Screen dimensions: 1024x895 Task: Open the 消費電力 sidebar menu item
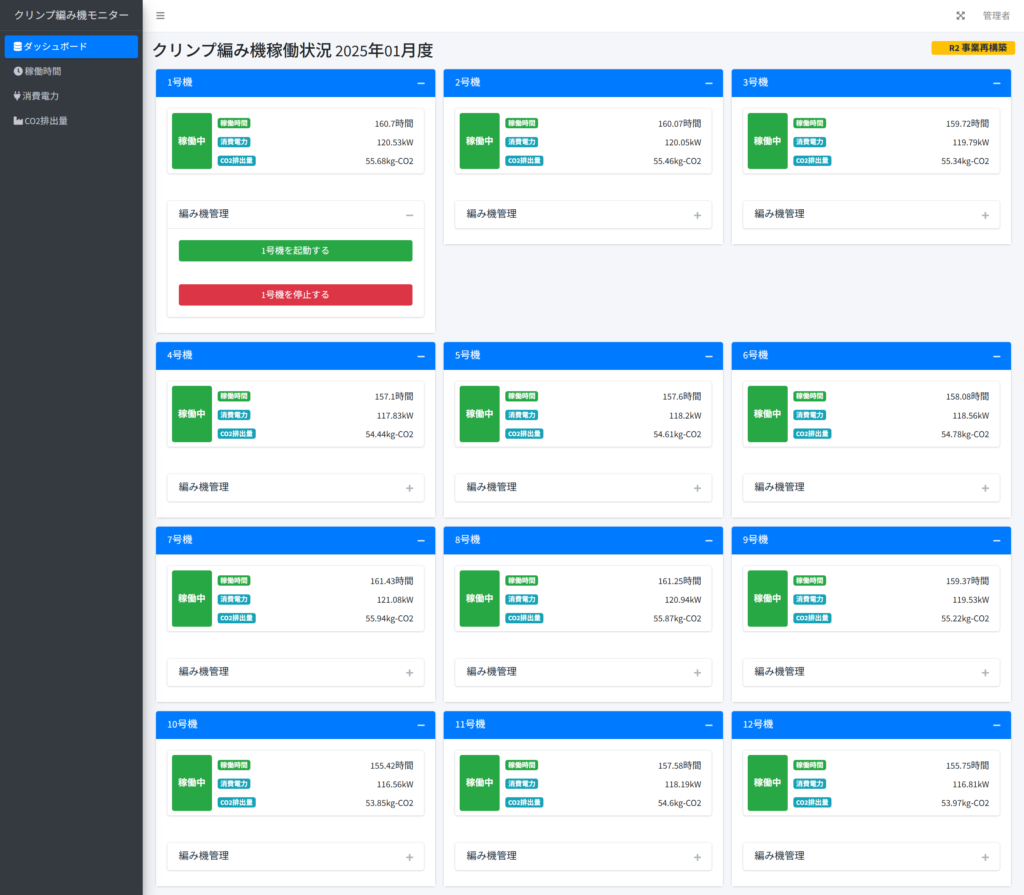[41, 96]
